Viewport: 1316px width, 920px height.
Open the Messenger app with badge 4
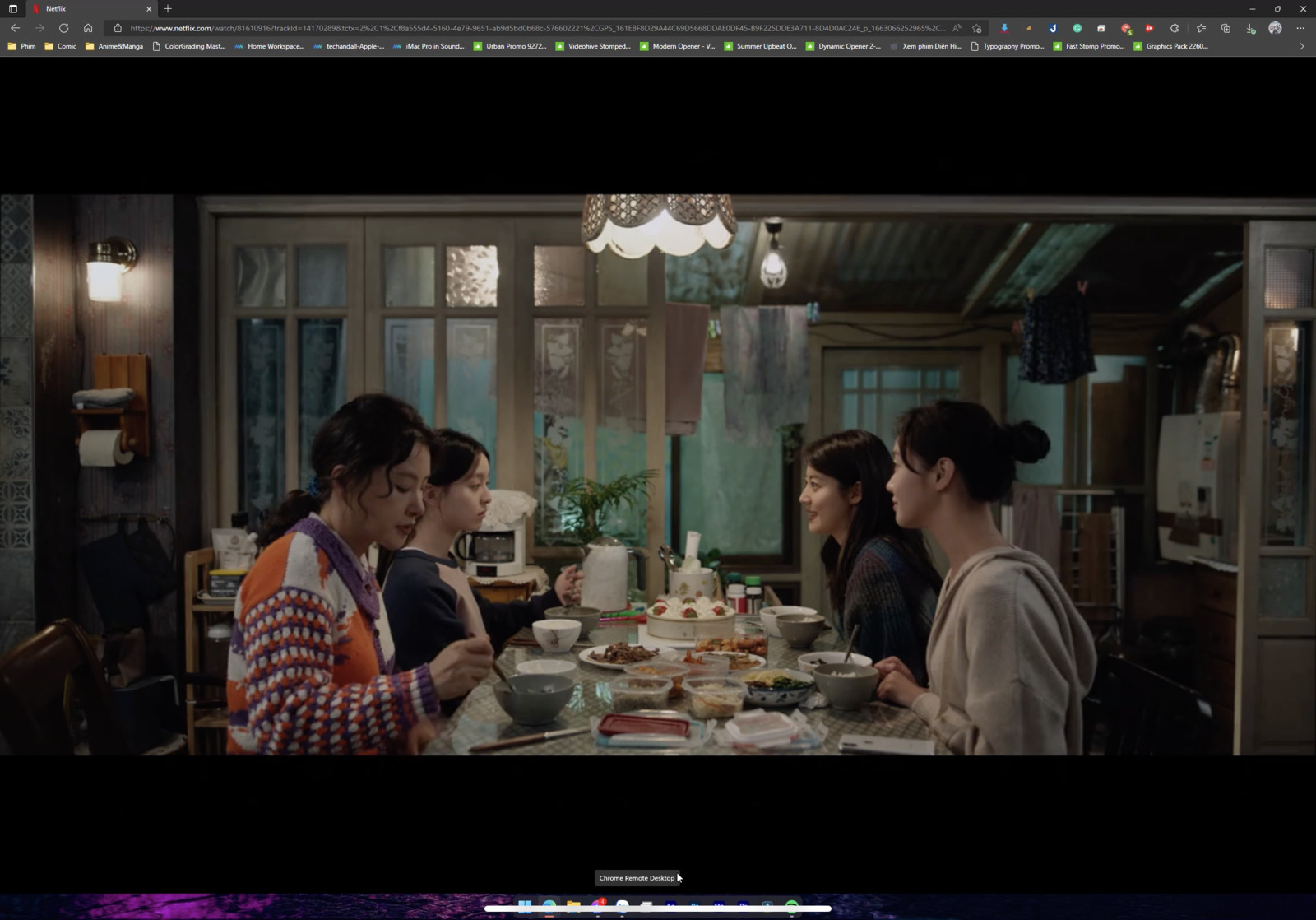pos(598,906)
